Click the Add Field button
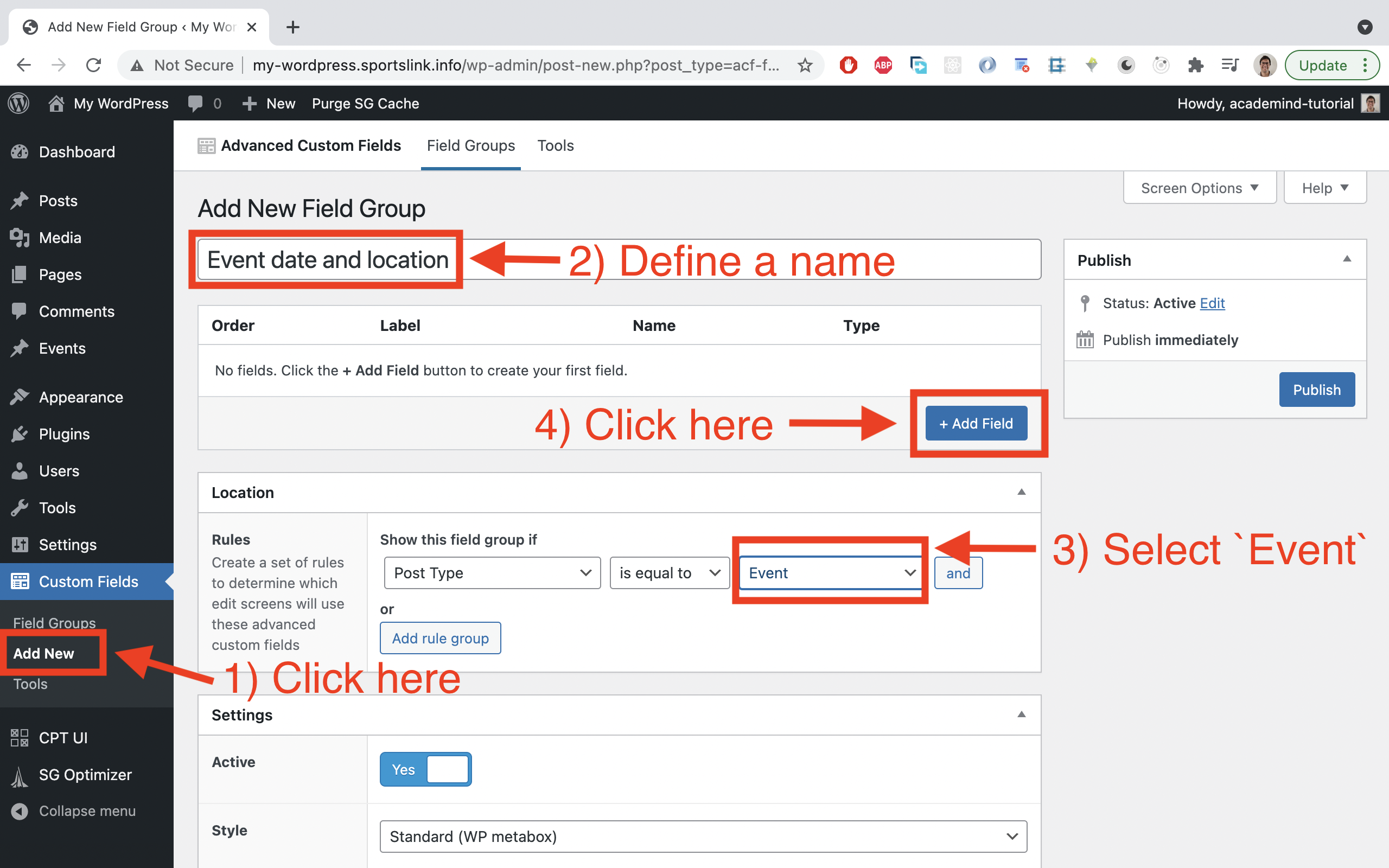This screenshot has height=868, width=1389. tap(975, 423)
